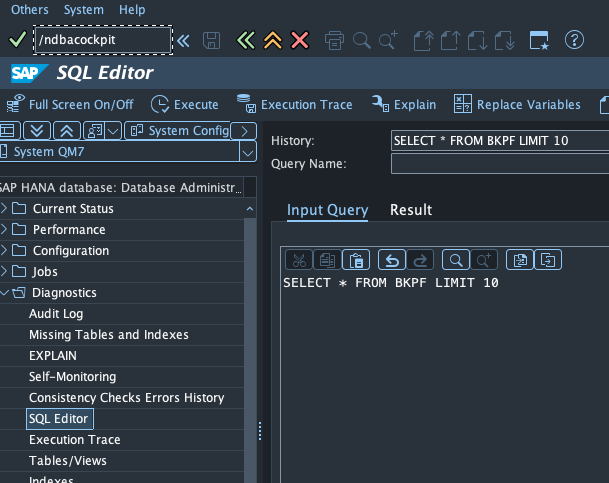Select Execution Trace in the tree
This screenshot has height=483, width=609.
75,440
